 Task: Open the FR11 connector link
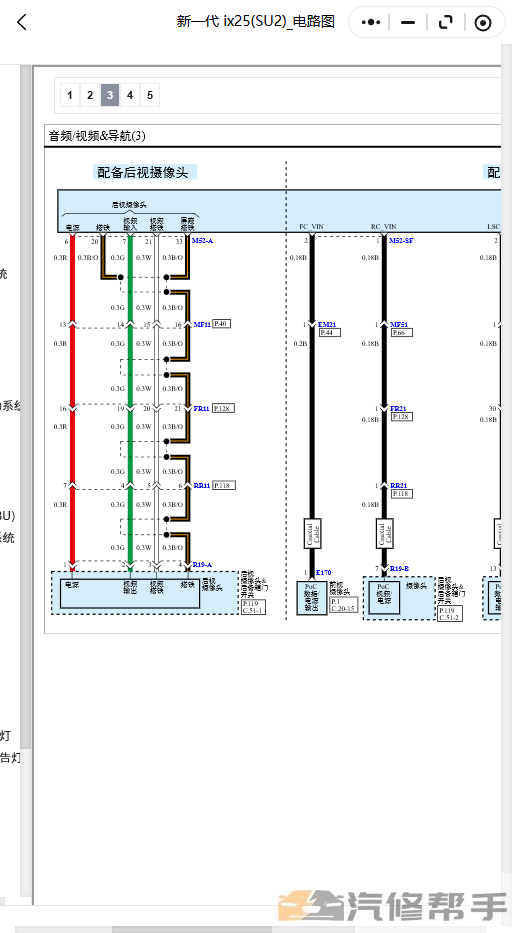pos(201,409)
